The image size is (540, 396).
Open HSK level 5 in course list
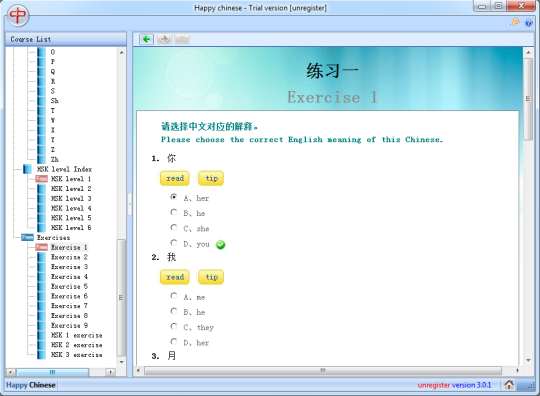[x=71, y=218]
